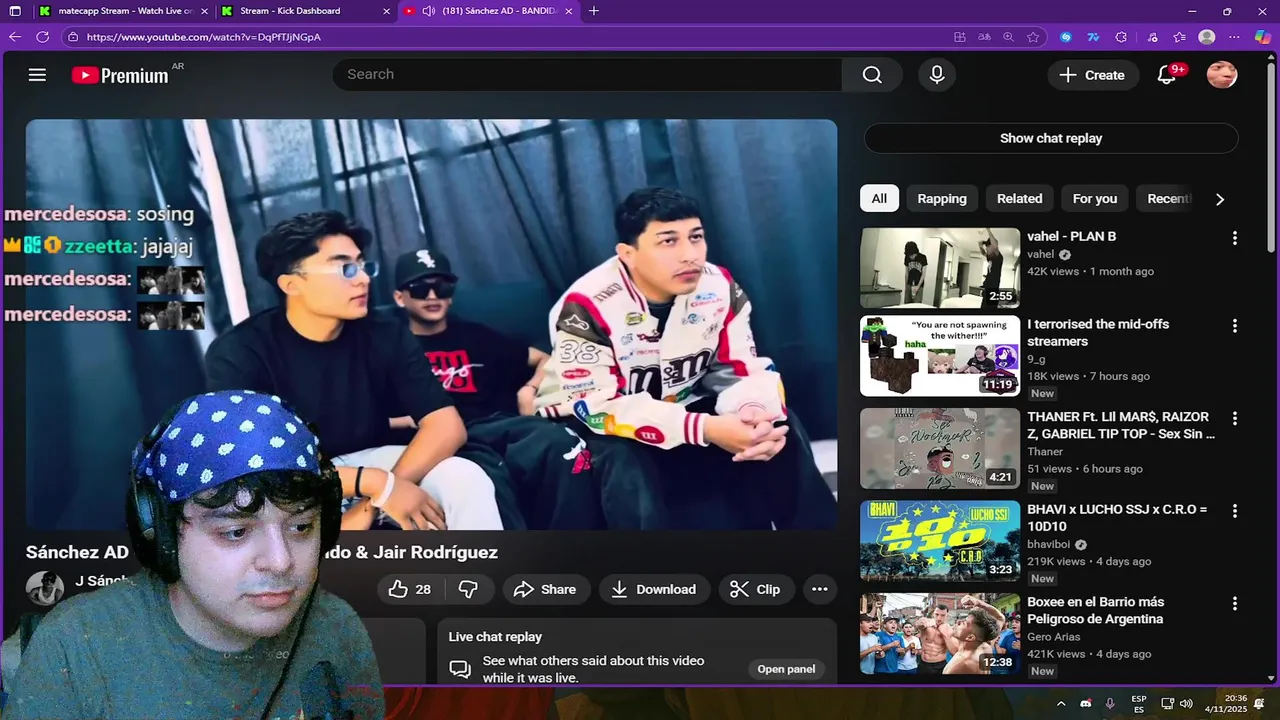Screen dimensions: 1280x720
Task: Open the YouTube account avatar menu
Action: tap(1222, 75)
